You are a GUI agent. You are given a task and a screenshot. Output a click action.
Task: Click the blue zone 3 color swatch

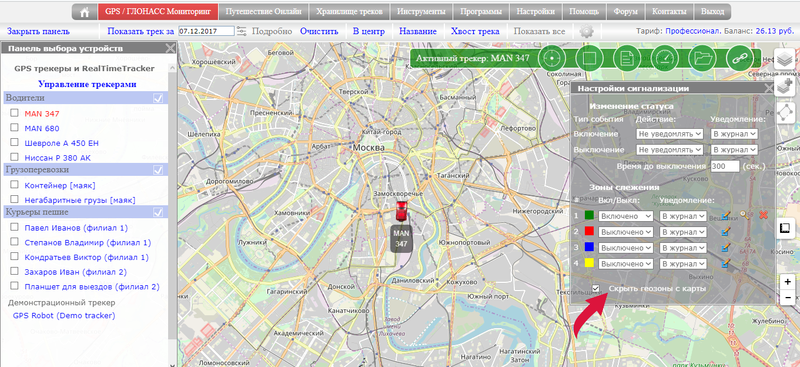pyautogui.click(x=589, y=248)
